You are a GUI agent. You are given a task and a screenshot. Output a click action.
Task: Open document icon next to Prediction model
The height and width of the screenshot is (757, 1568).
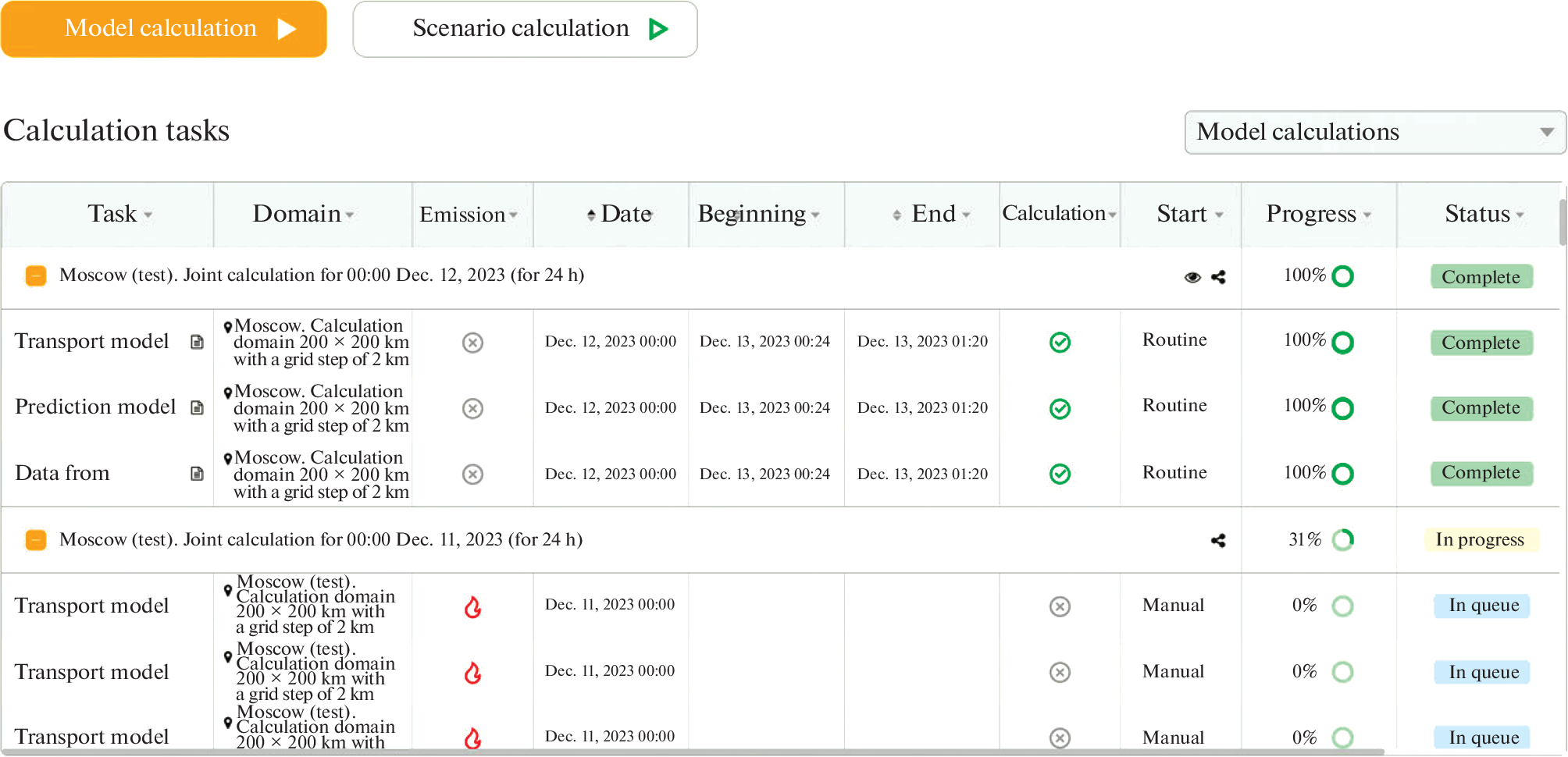[x=197, y=407]
